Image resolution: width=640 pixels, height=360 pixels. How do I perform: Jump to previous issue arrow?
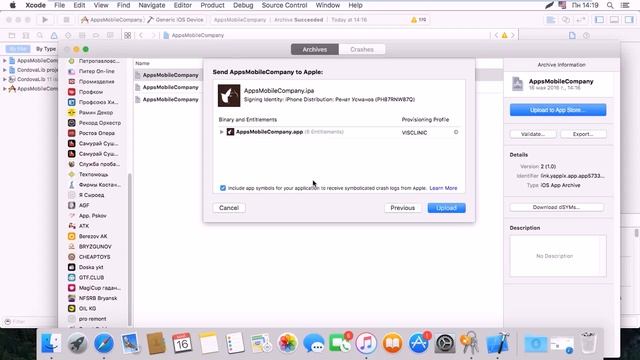click(496, 36)
